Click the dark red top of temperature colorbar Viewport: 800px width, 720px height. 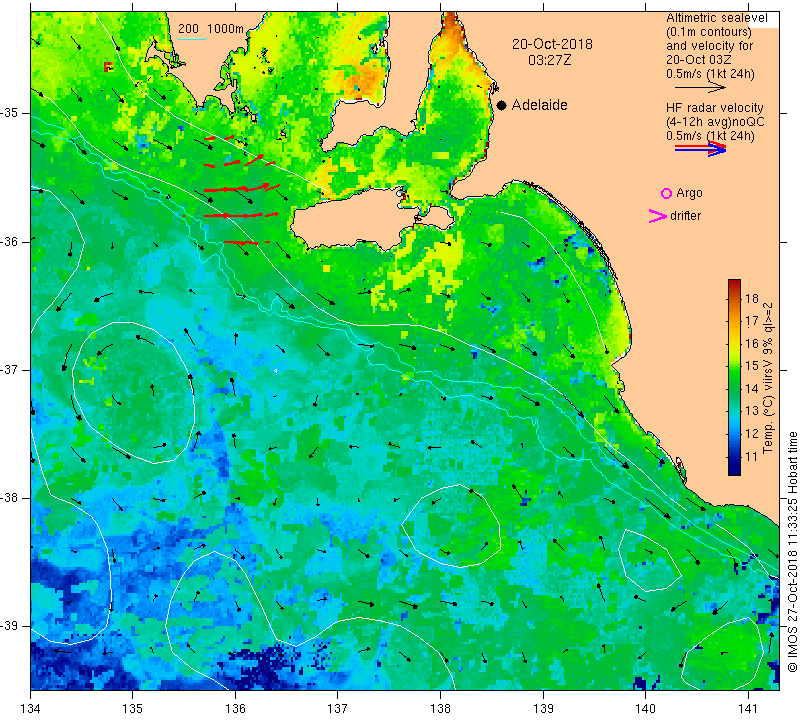point(734,283)
